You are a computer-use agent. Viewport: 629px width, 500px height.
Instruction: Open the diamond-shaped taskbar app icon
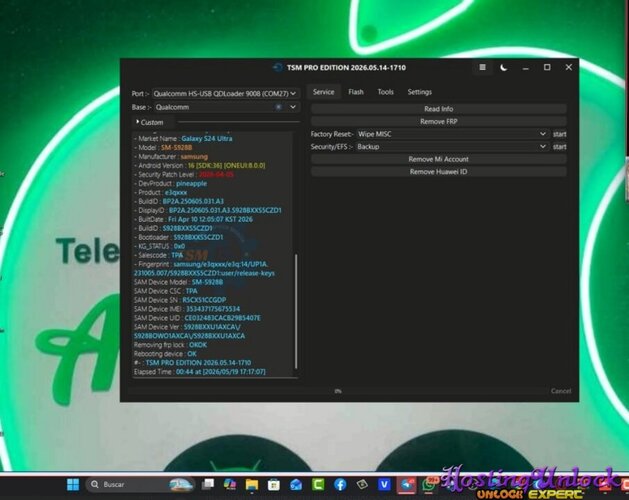tap(362, 484)
